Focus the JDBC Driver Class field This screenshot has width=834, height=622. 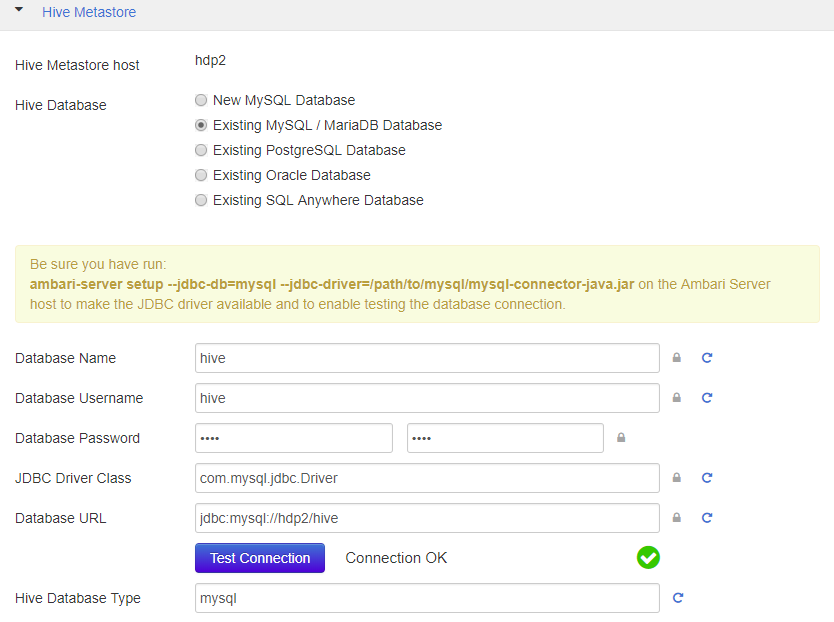(427, 478)
